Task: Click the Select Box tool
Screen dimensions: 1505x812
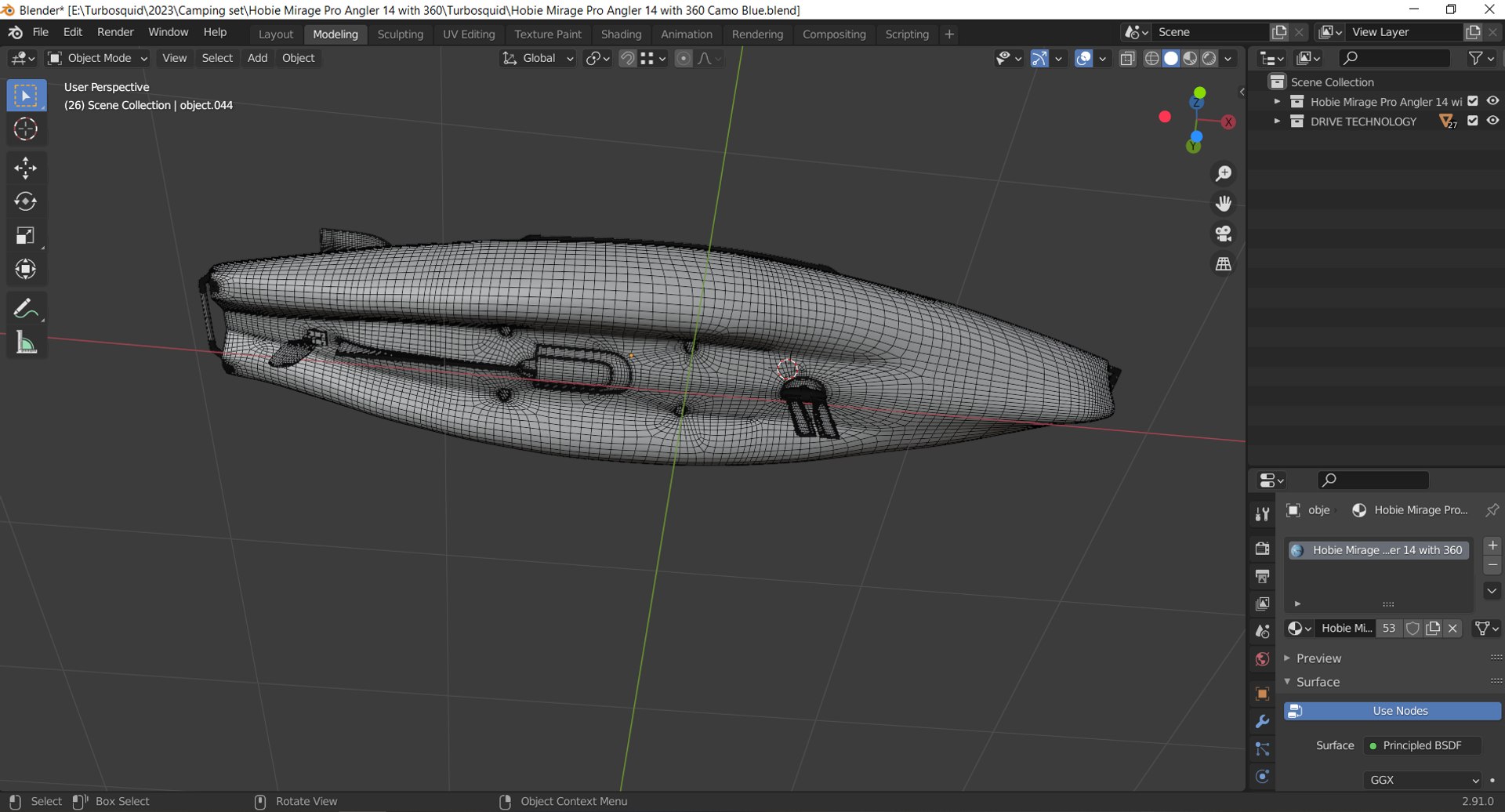Action: tap(26, 96)
